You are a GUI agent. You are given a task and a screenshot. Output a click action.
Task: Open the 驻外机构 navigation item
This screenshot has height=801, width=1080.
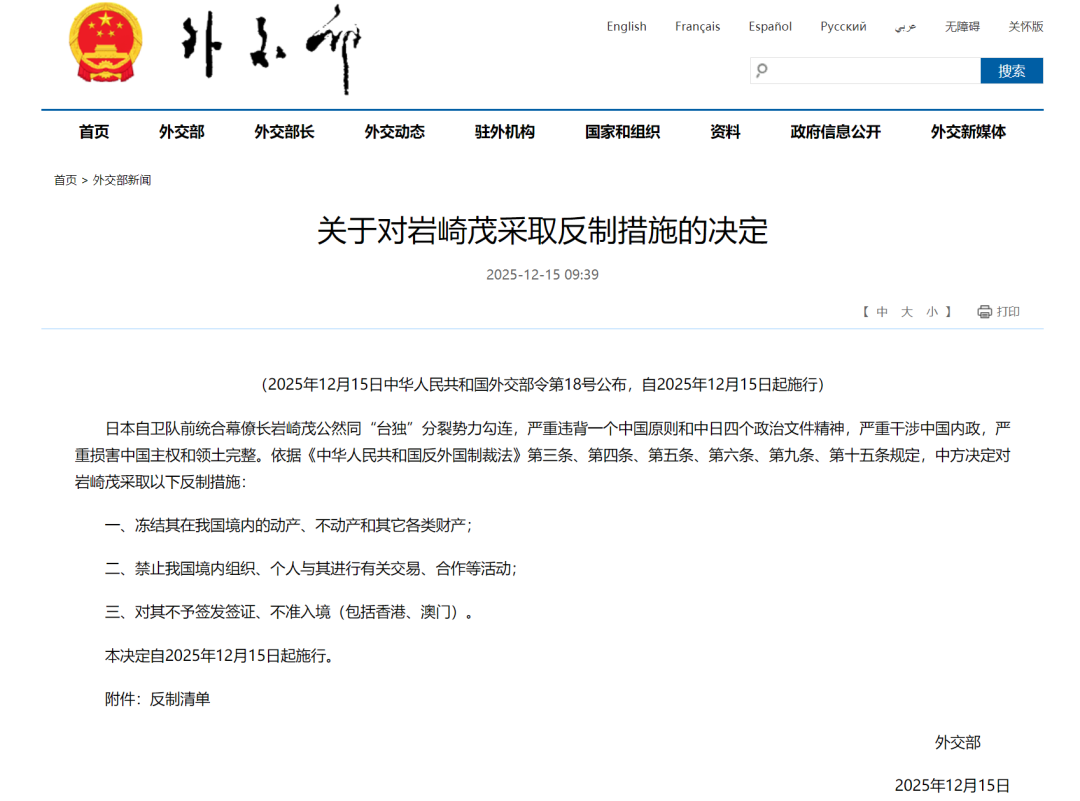pyautogui.click(x=505, y=132)
